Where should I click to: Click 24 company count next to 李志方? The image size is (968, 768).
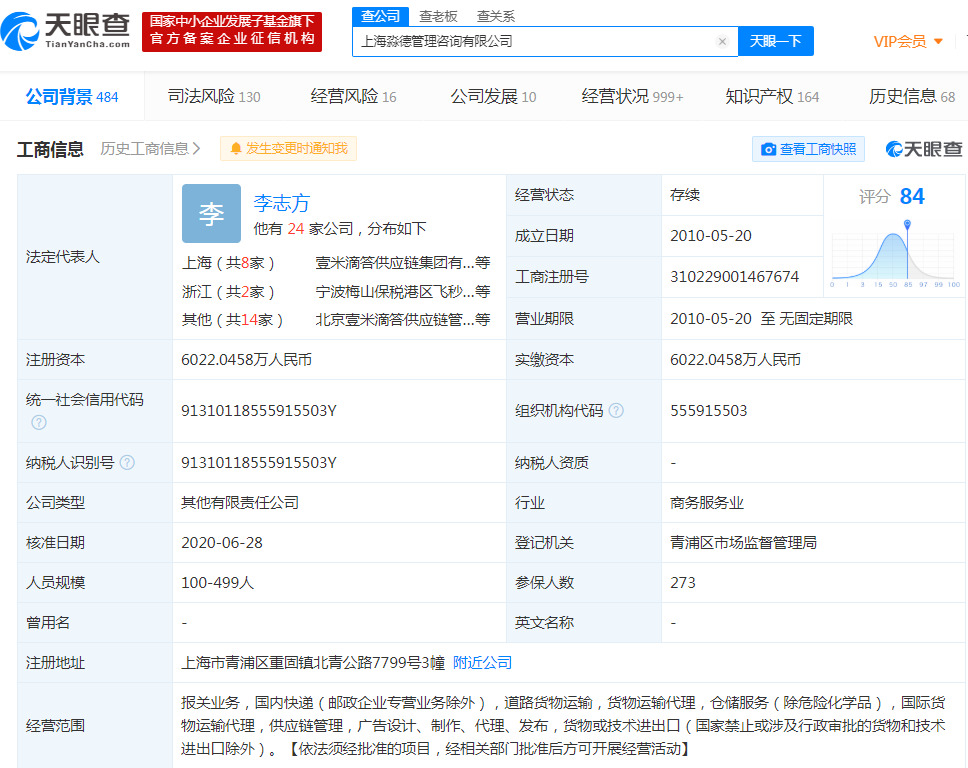point(296,229)
